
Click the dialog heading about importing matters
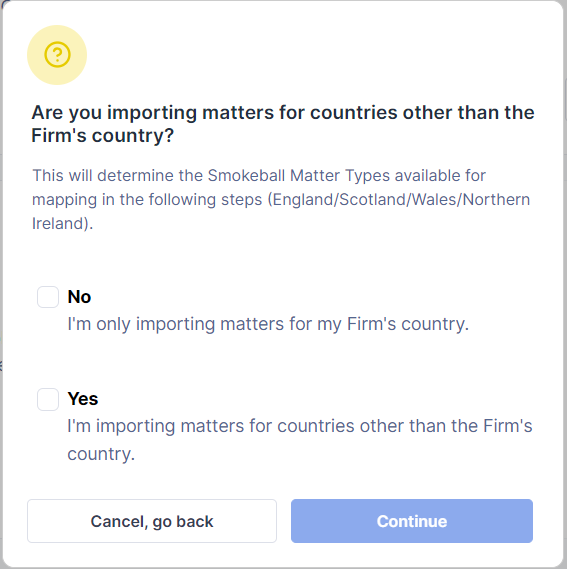(283, 124)
